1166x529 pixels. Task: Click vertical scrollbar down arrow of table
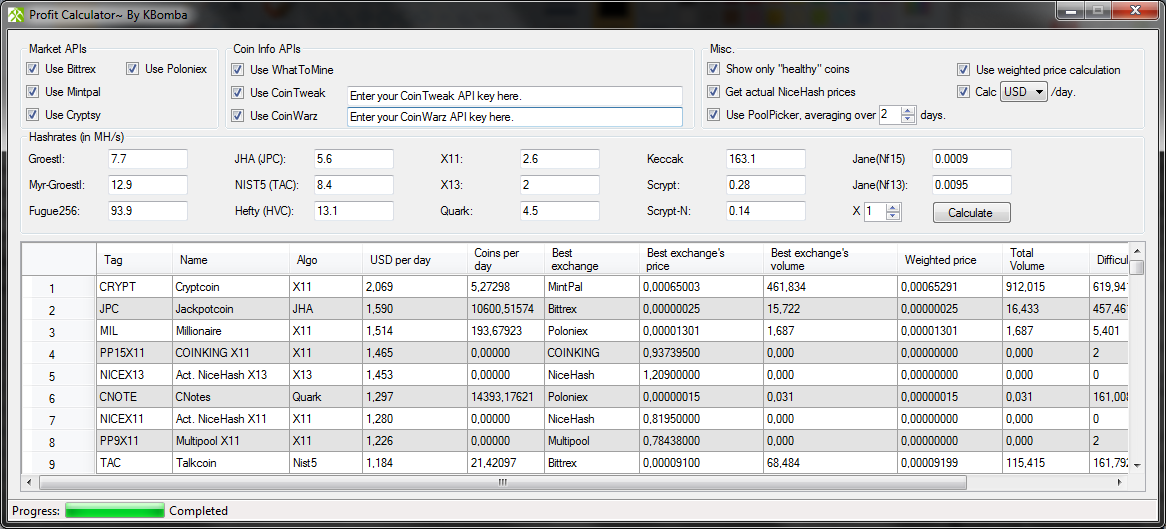click(1137, 465)
